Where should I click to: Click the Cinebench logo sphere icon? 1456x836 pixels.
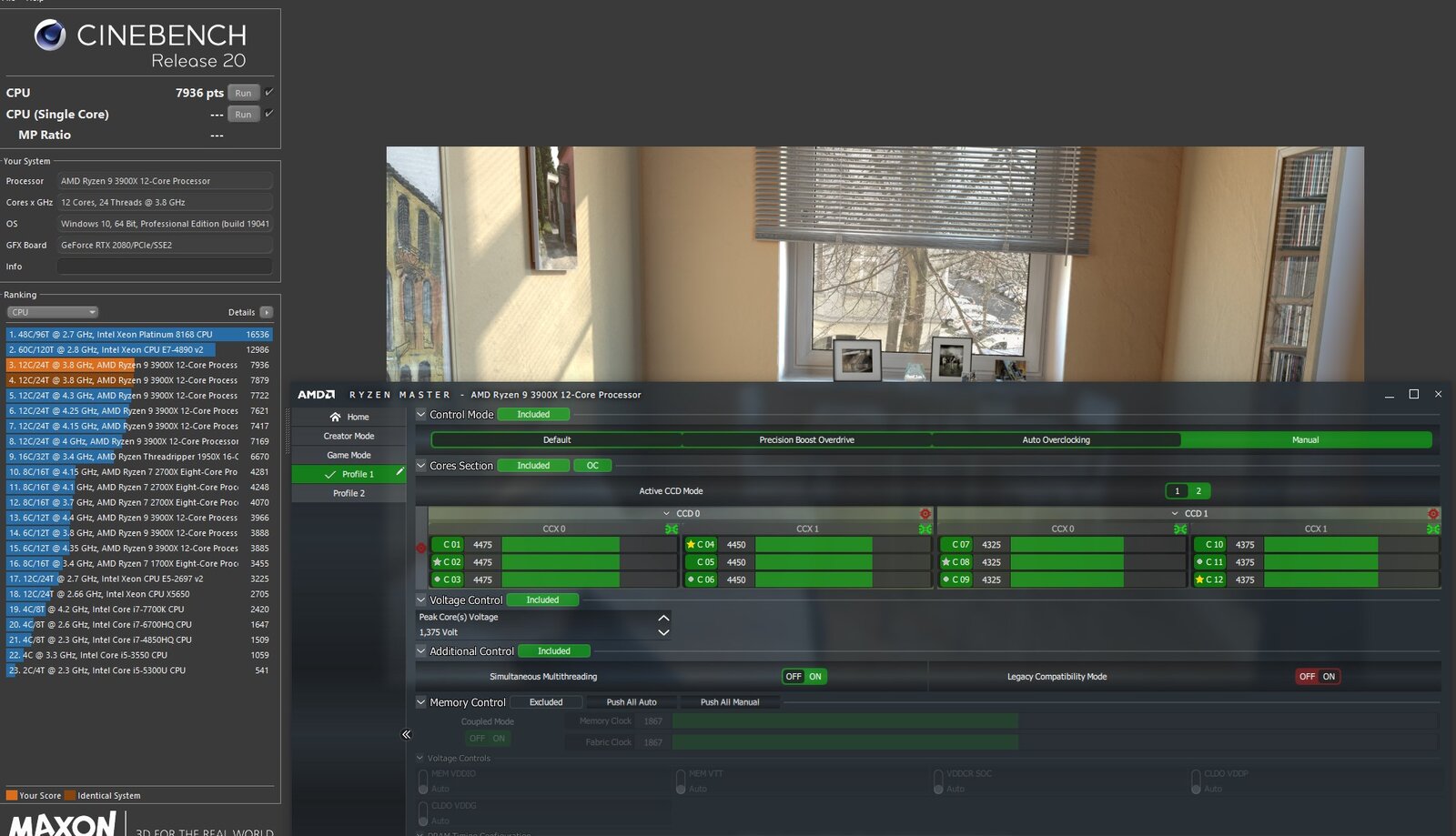50,35
